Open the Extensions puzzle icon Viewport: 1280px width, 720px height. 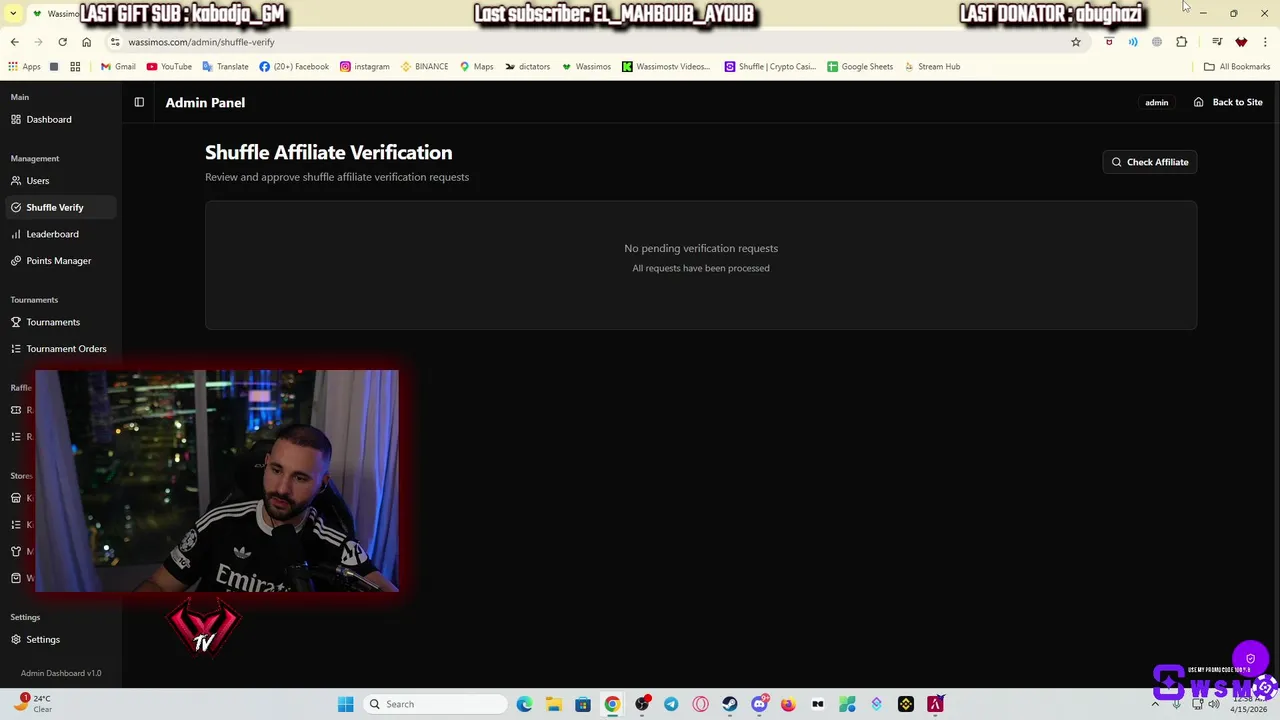coord(1181,42)
